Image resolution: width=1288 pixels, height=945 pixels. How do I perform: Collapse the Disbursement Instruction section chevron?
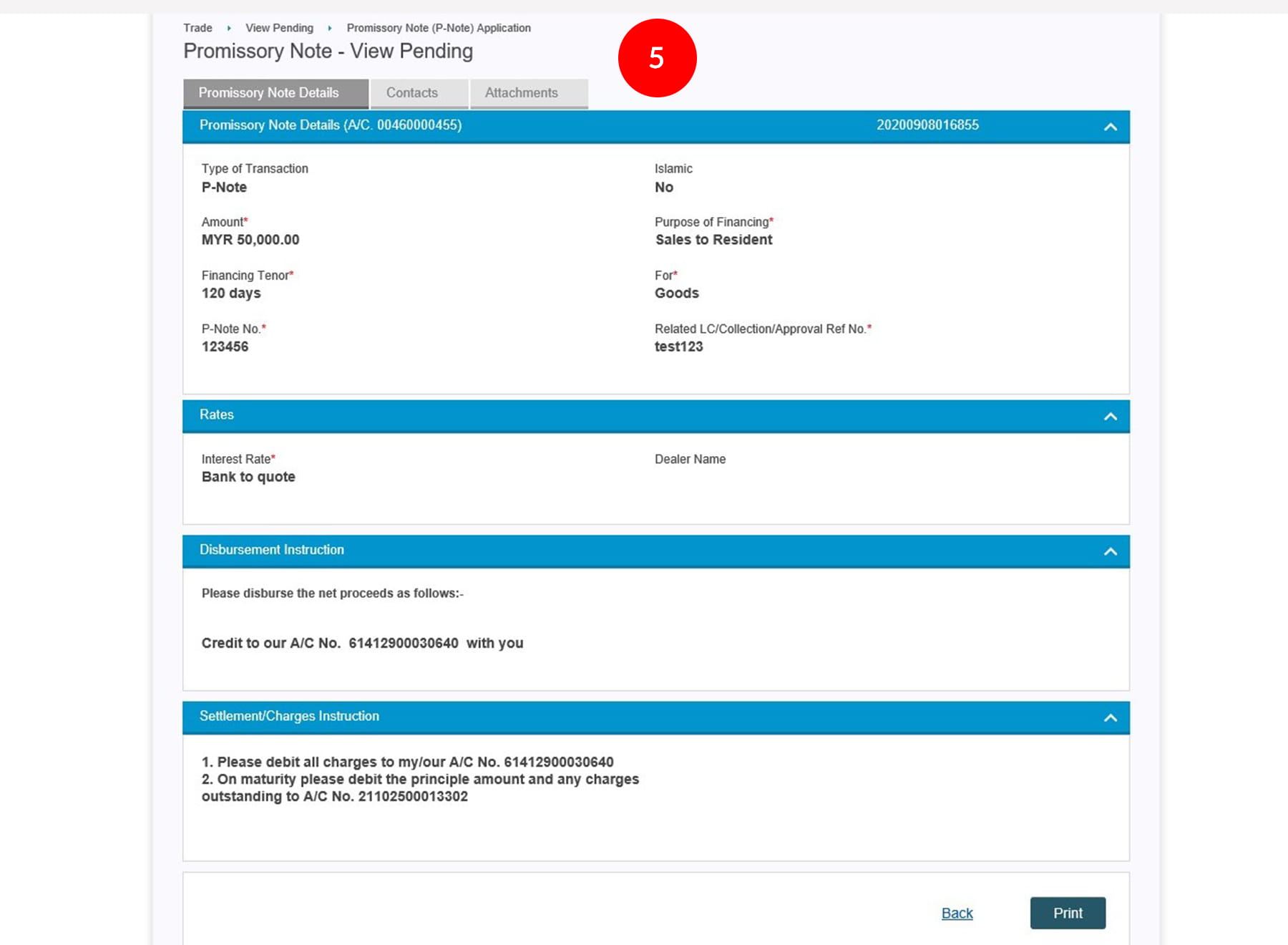[1110, 551]
